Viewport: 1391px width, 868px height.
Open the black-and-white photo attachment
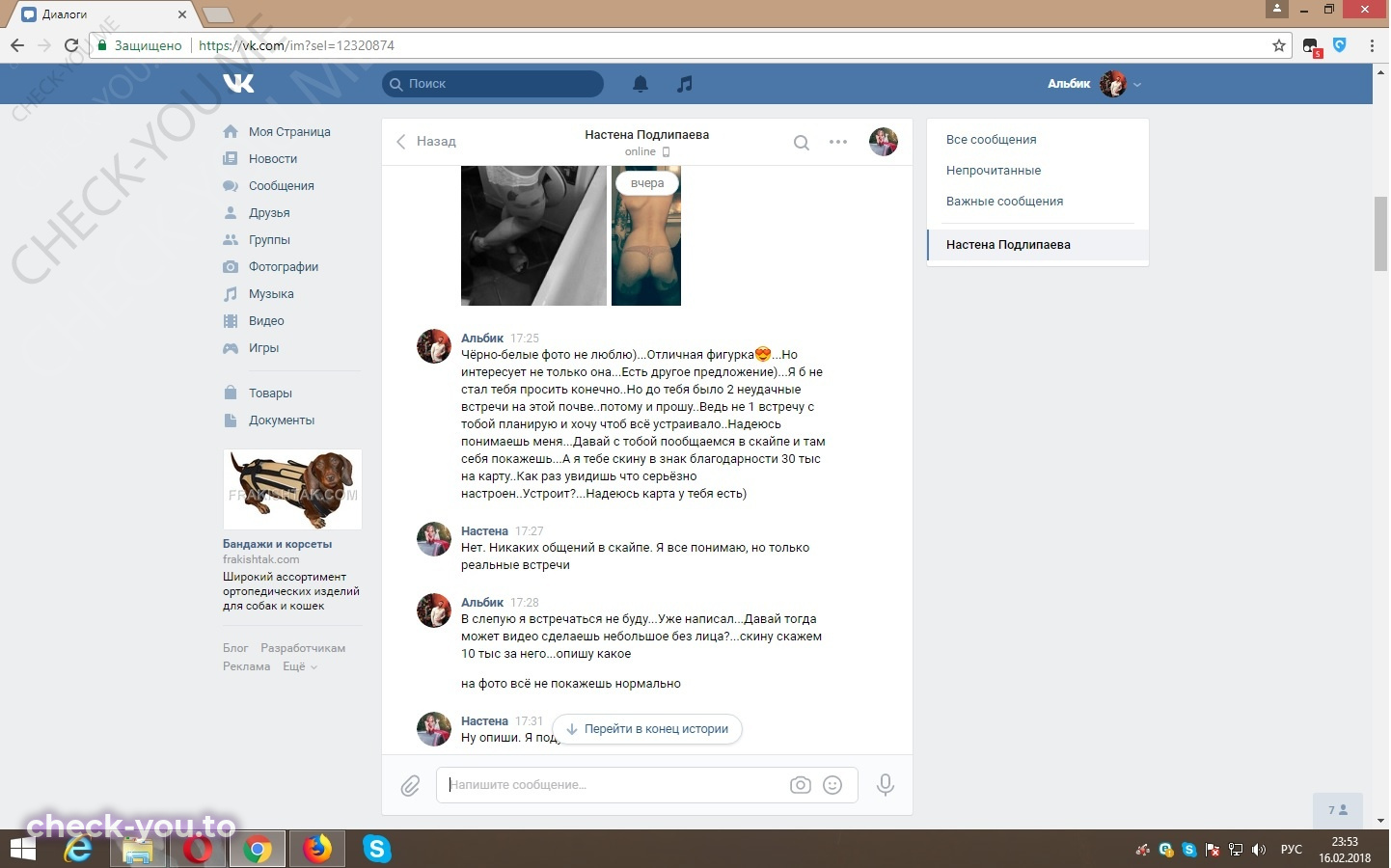point(533,235)
